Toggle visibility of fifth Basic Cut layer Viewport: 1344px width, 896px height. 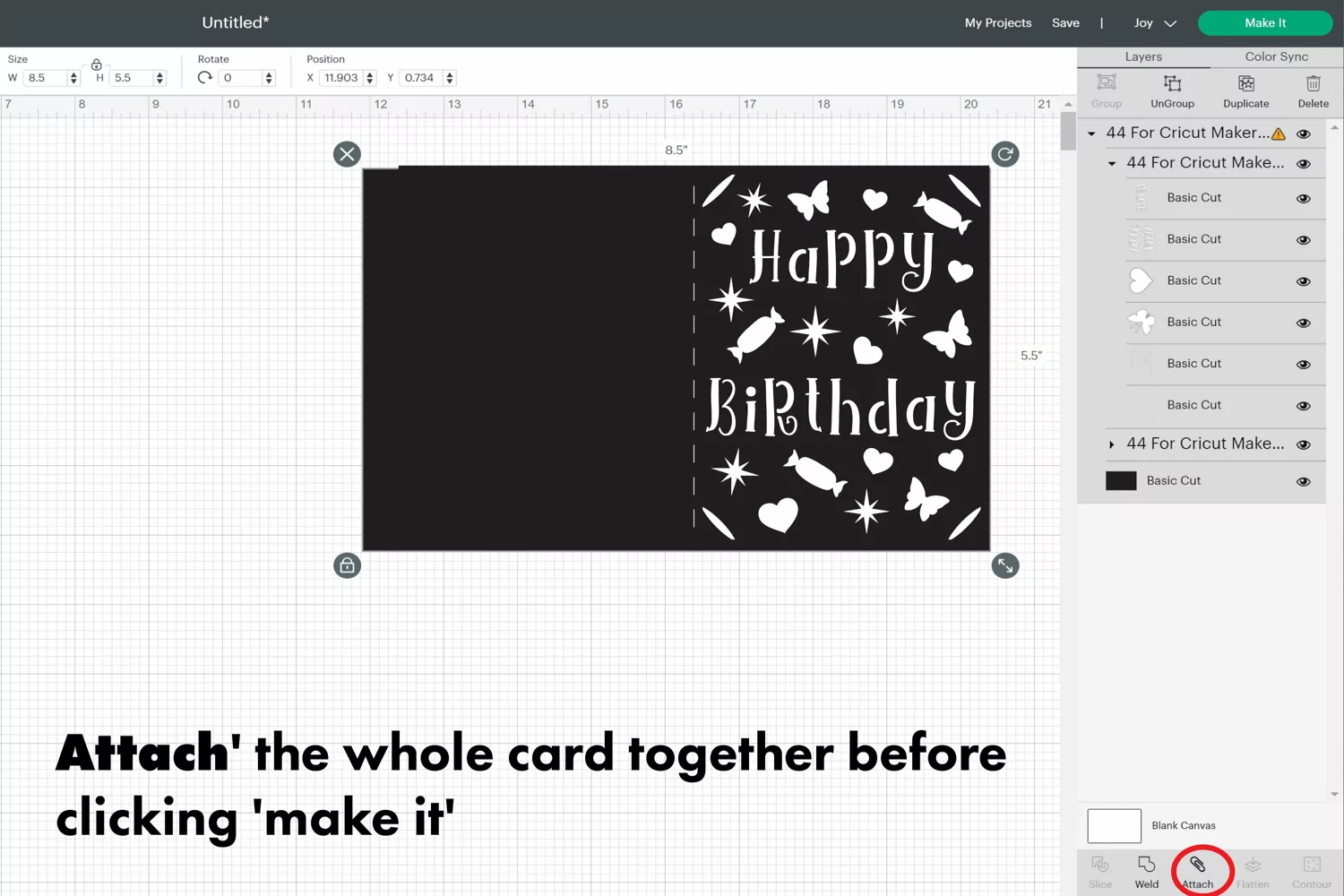[x=1304, y=364]
